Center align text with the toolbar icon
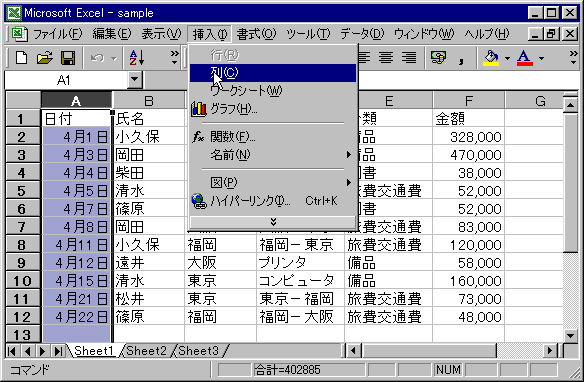Viewport: 584px width, 382px height. click(386, 57)
